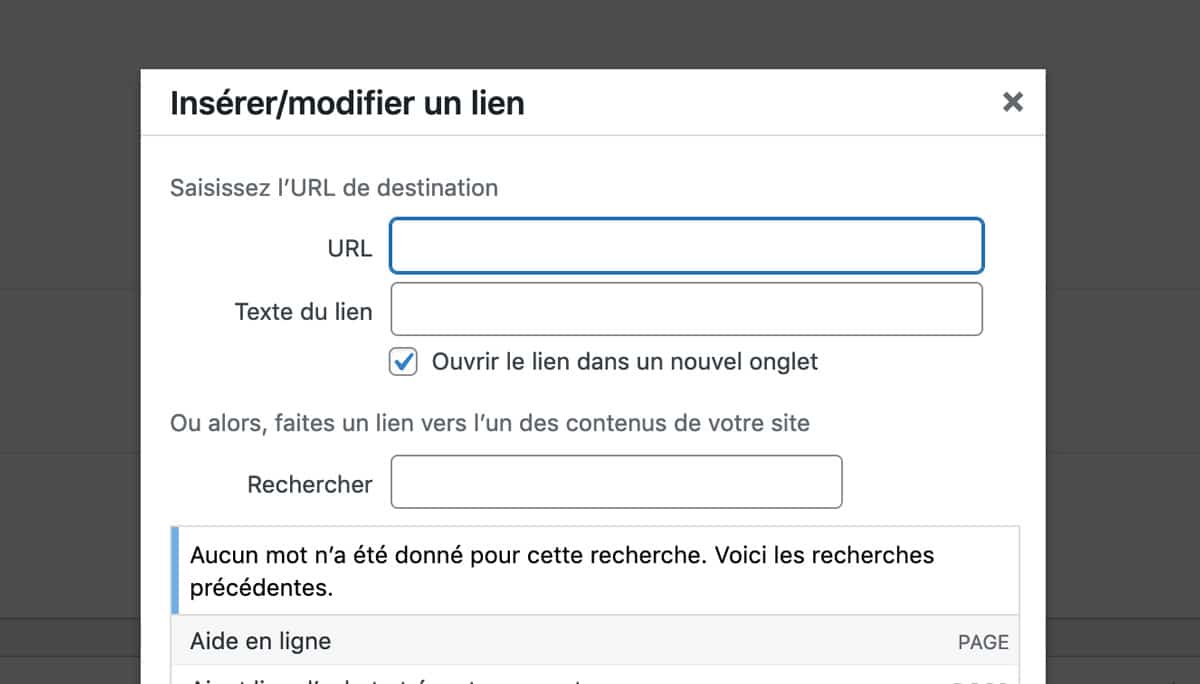Close the Insérer/modifier un lien dialog
The width and height of the screenshot is (1200, 684).
1013,101
